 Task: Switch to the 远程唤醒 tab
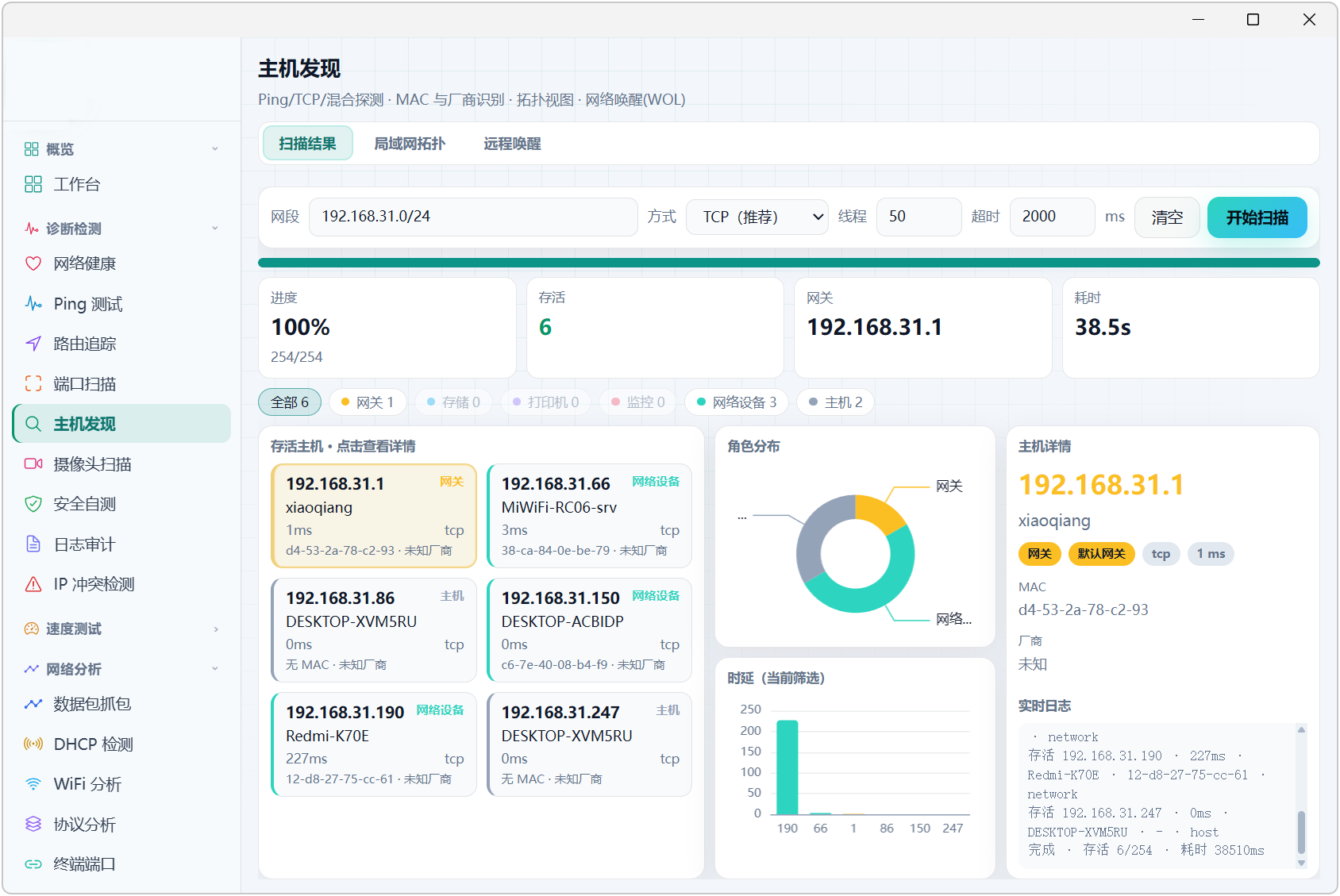pos(512,144)
